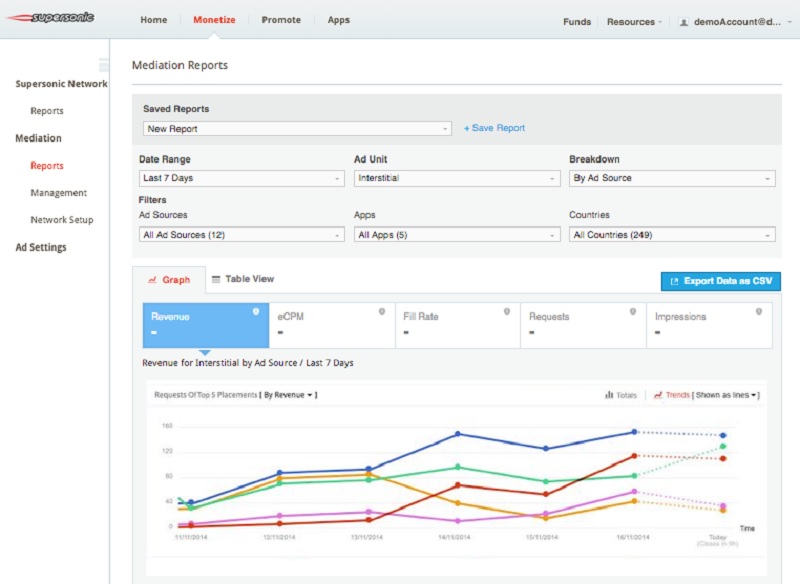Select the Requests metric card
Image resolution: width=800 pixels, height=584 pixels.
(584, 325)
